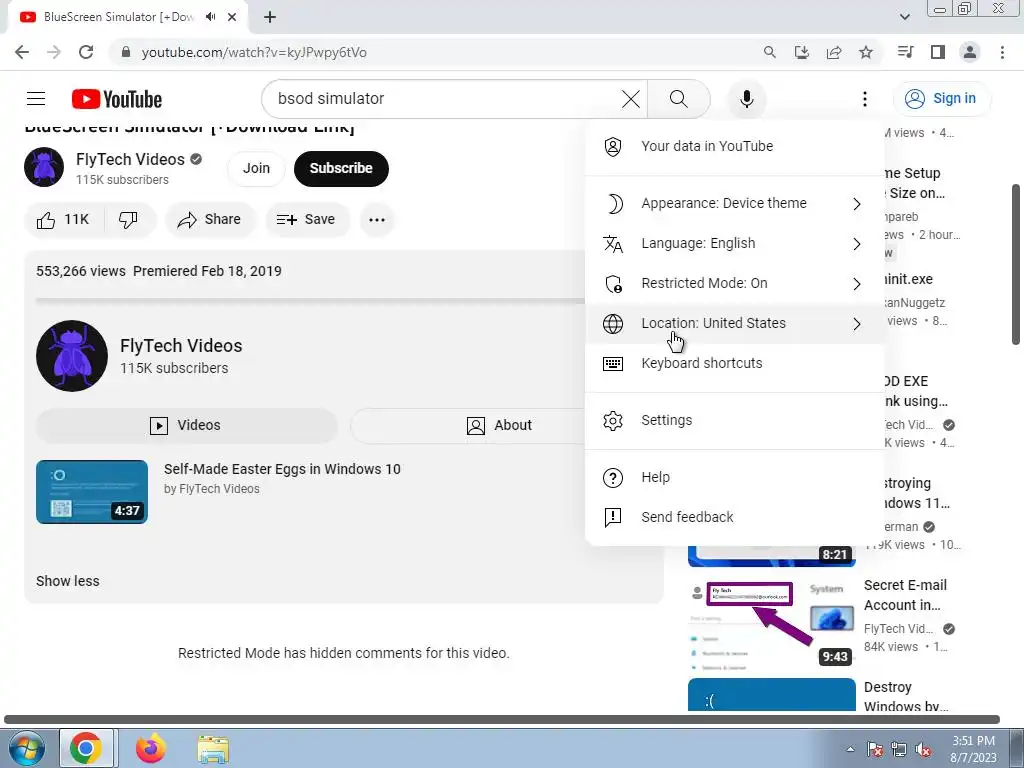This screenshot has width=1024, height=768.
Task: Install or download page icon in address bar
Action: tap(802, 52)
